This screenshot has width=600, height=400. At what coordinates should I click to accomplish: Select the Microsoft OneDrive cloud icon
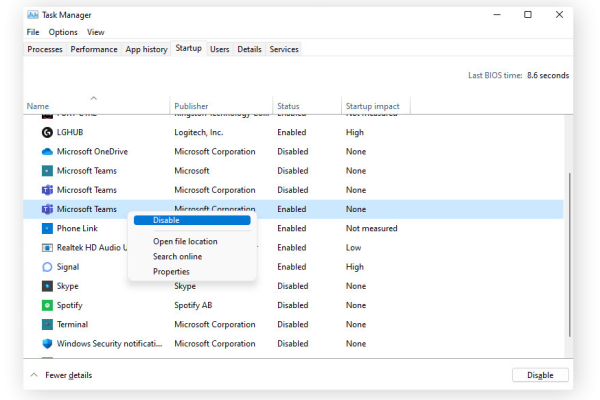[x=47, y=152]
